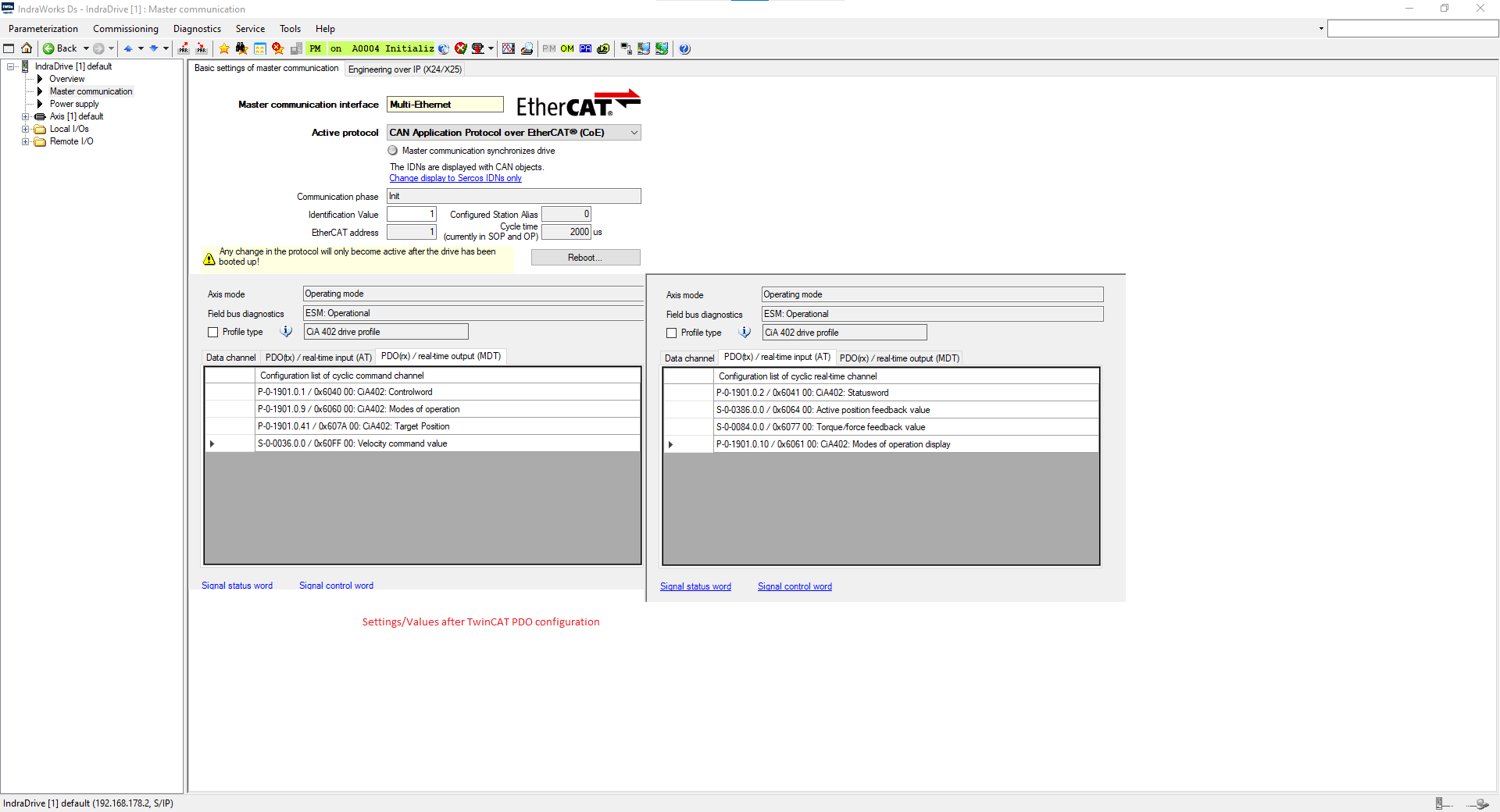Viewport: 1500px width, 812px height.
Task: Click the globe icon after status display
Action: pyautogui.click(x=443, y=48)
